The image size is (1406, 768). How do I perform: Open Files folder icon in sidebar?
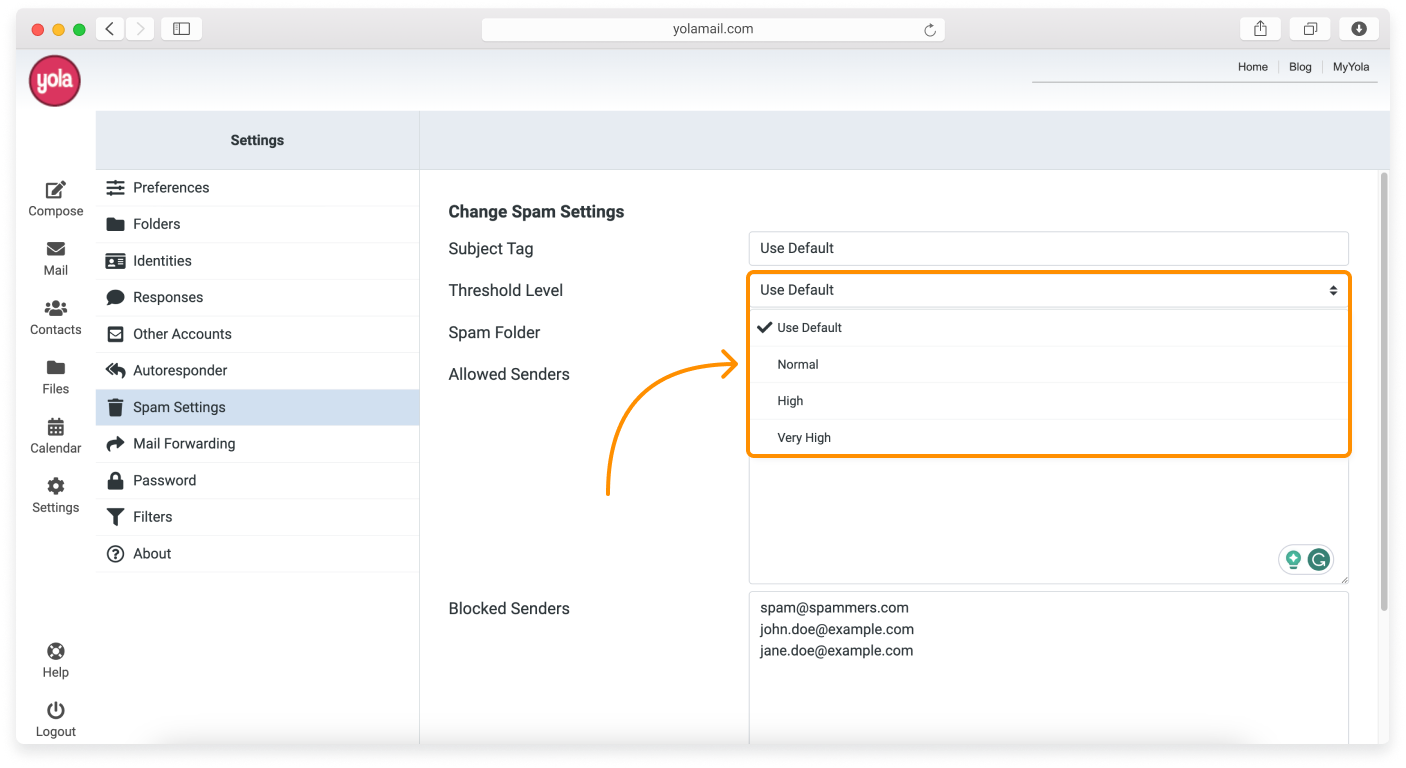56,368
